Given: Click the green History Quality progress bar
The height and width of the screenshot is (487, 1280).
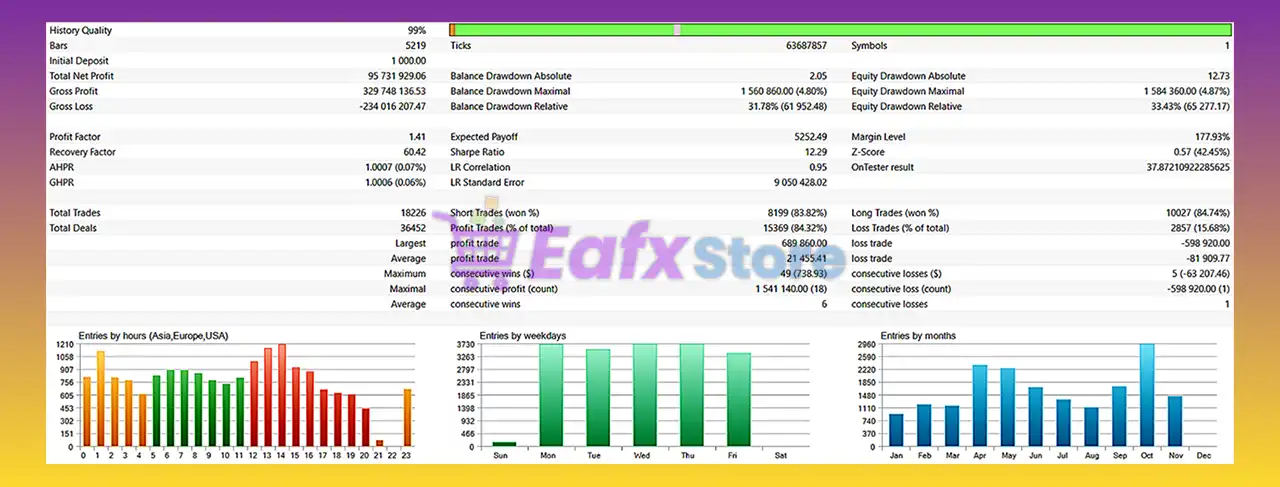Looking at the screenshot, I should 840,30.
